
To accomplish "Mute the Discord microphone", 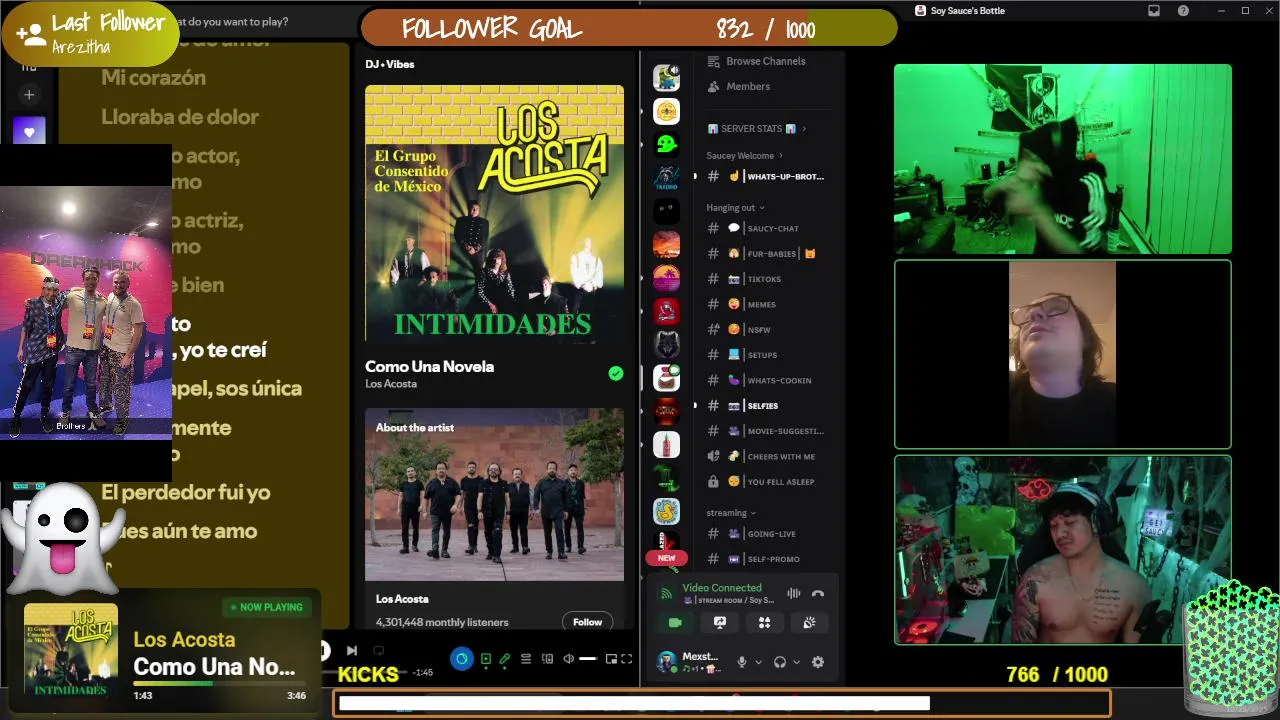I will click(x=742, y=662).
